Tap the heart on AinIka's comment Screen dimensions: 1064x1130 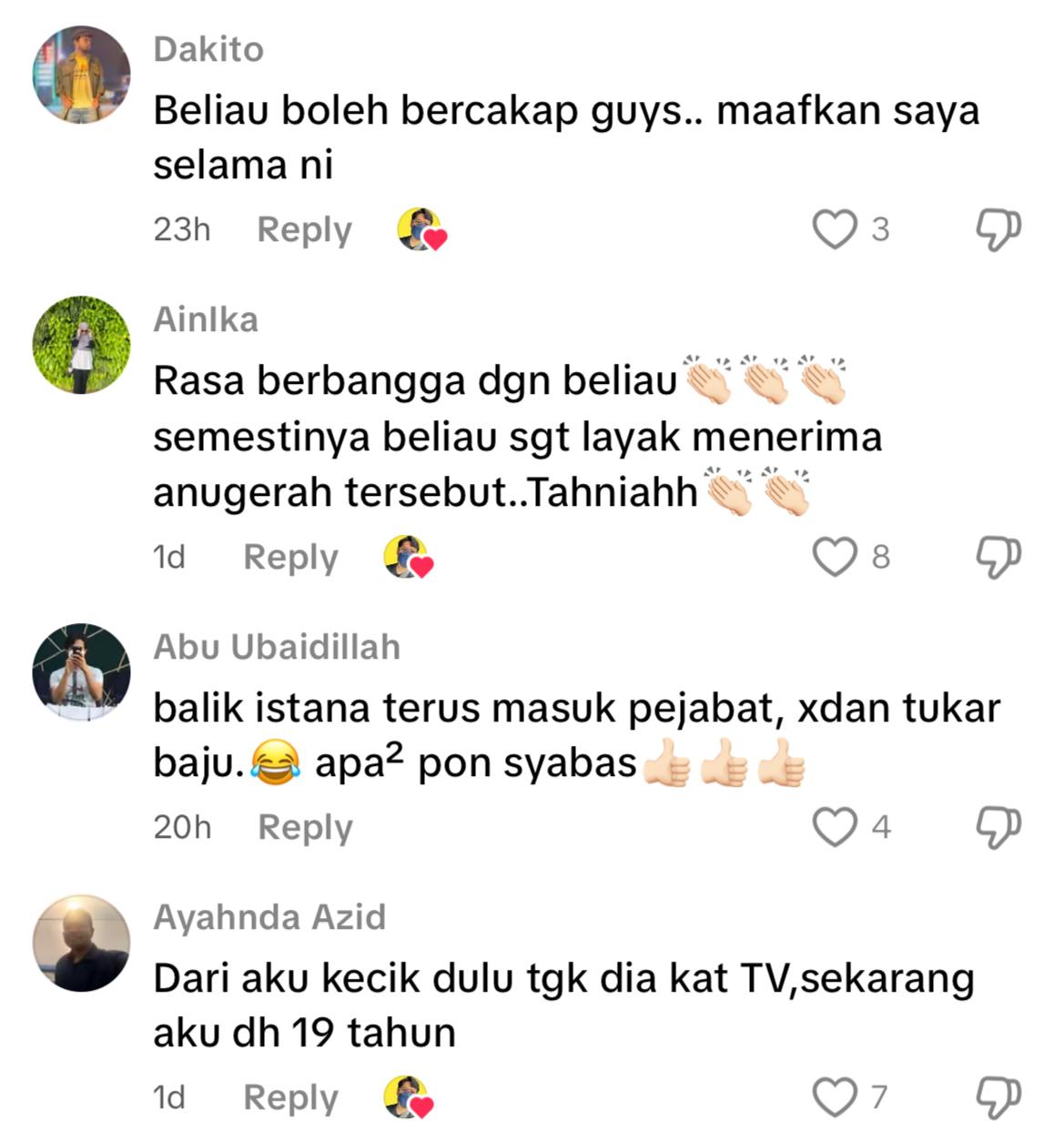(x=835, y=556)
